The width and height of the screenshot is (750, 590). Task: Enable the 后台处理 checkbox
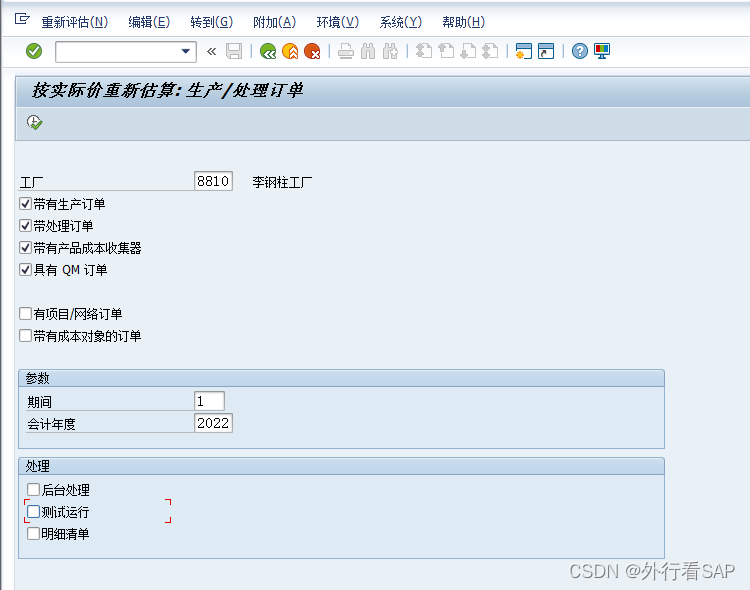33,490
